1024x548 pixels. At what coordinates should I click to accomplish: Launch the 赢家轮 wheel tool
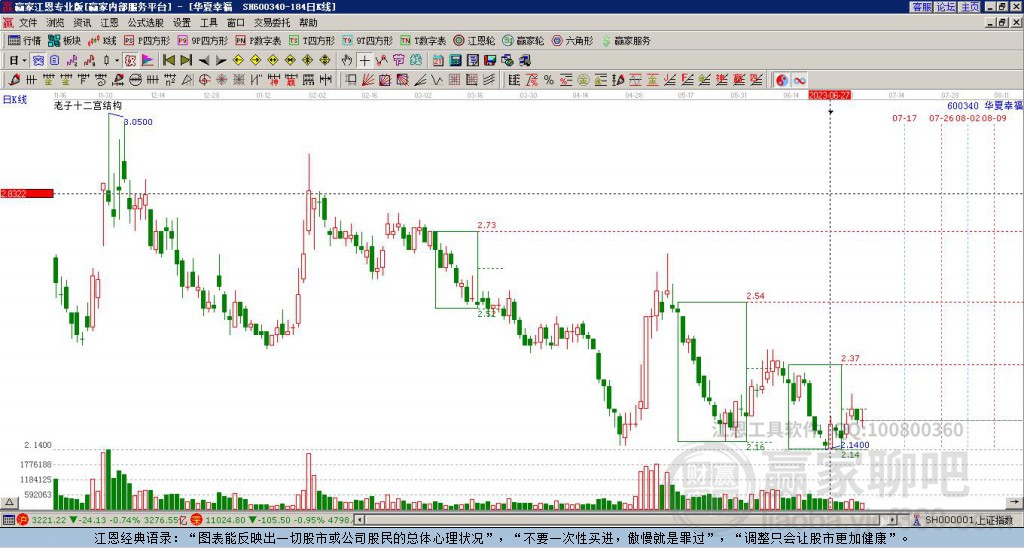coord(523,40)
